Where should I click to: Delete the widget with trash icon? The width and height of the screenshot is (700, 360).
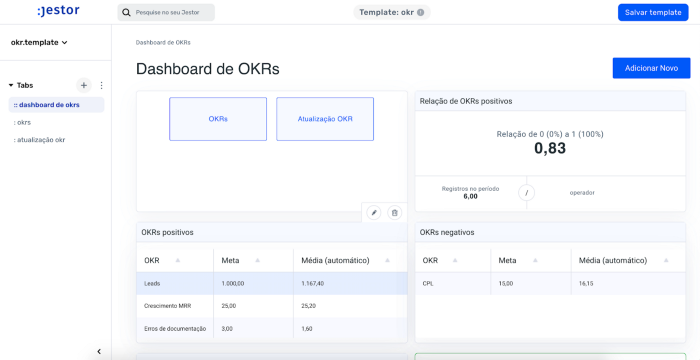coord(394,213)
